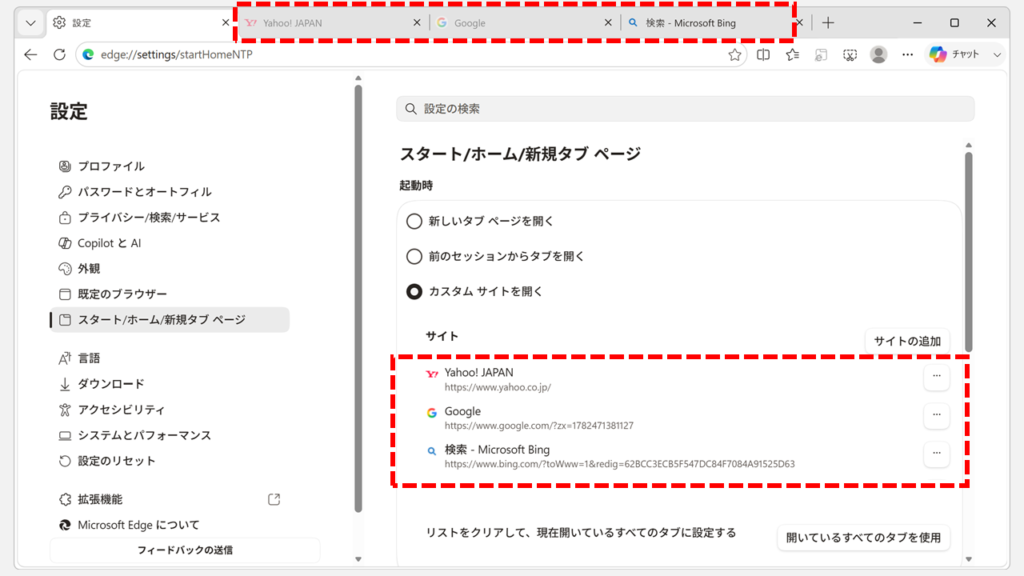Open the Favorites list icon
The width and height of the screenshot is (1024, 576).
click(792, 55)
